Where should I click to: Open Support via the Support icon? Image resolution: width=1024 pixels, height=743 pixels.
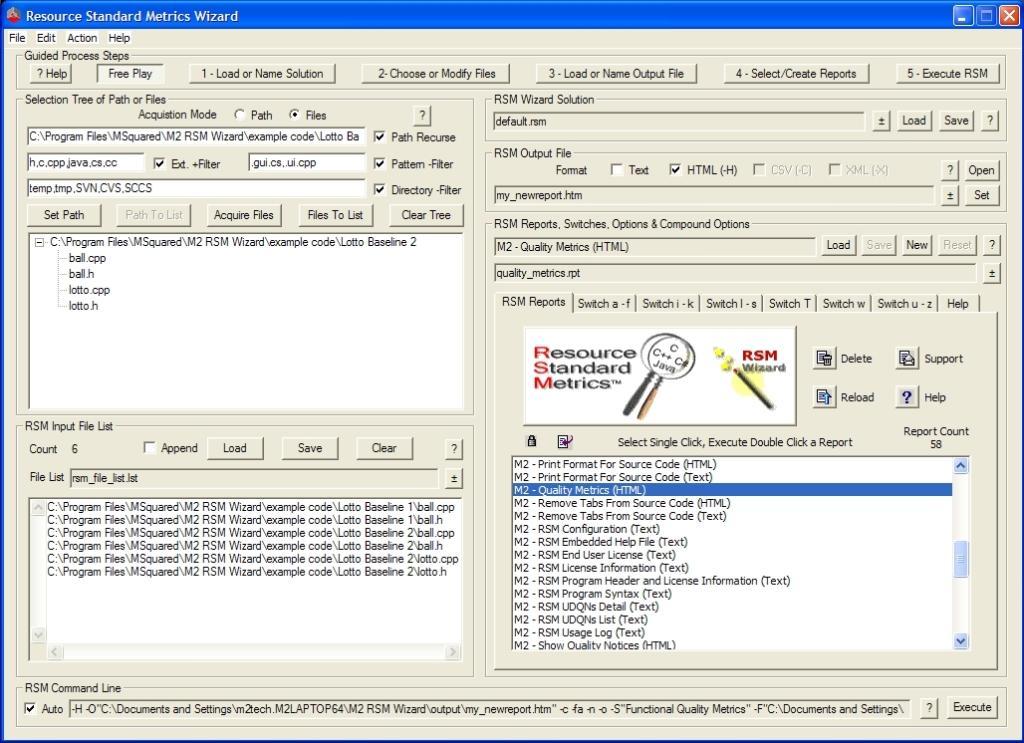pos(908,358)
